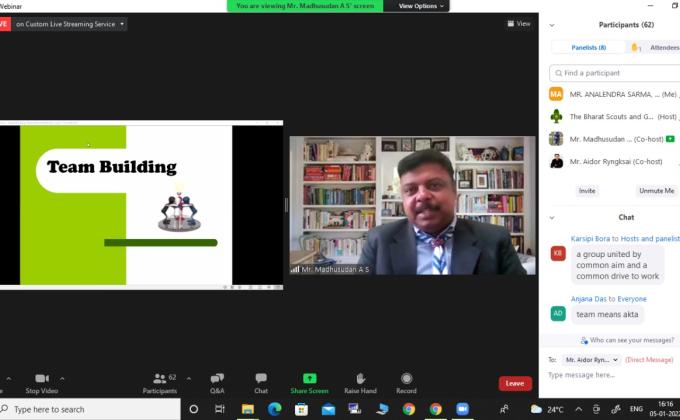
Task: Toggle microphone with Unmute Me button
Action: [x=656, y=190]
